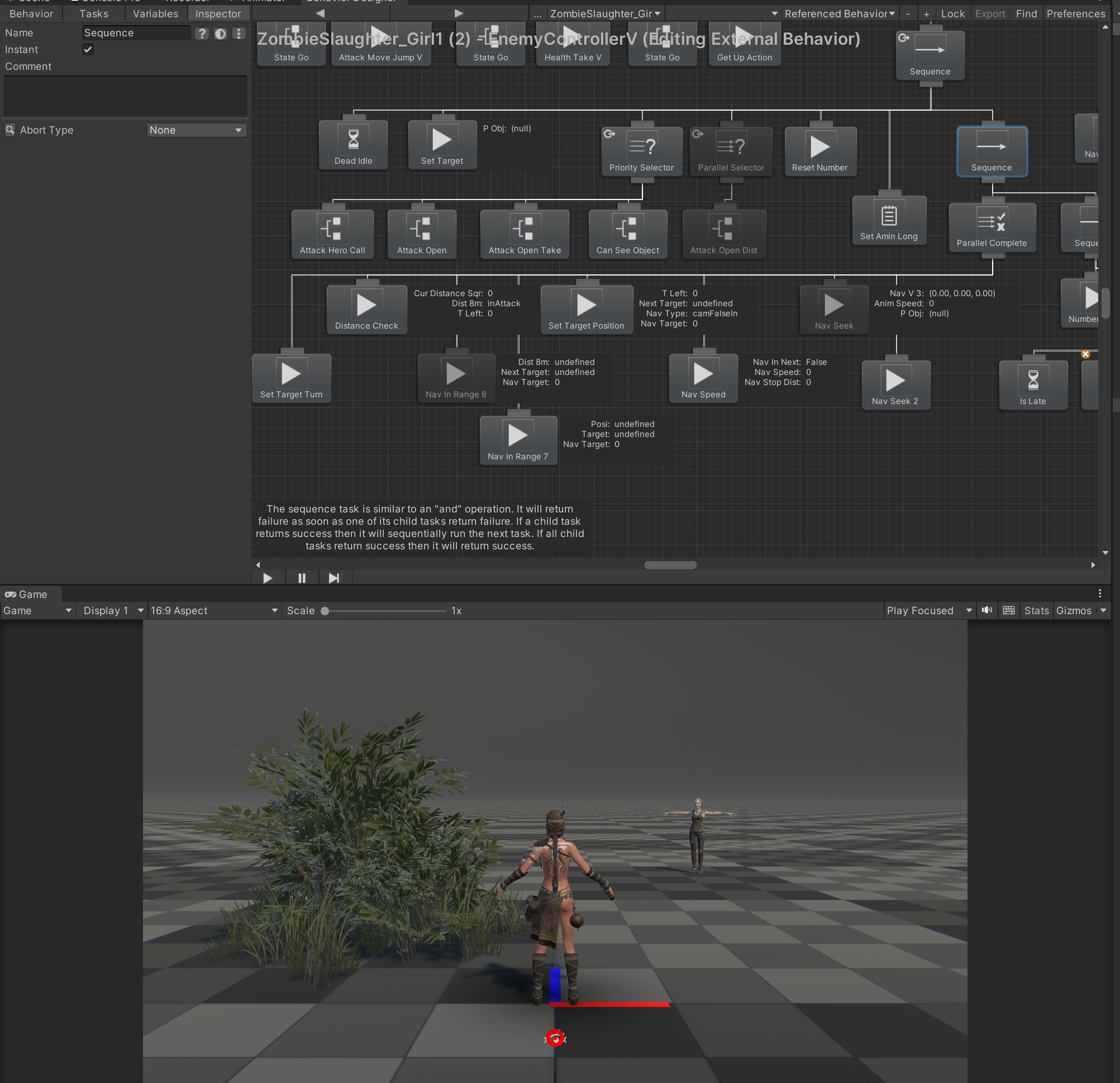Image resolution: width=1120 pixels, height=1083 pixels.
Task: Select the Set Target action node
Action: point(442,145)
